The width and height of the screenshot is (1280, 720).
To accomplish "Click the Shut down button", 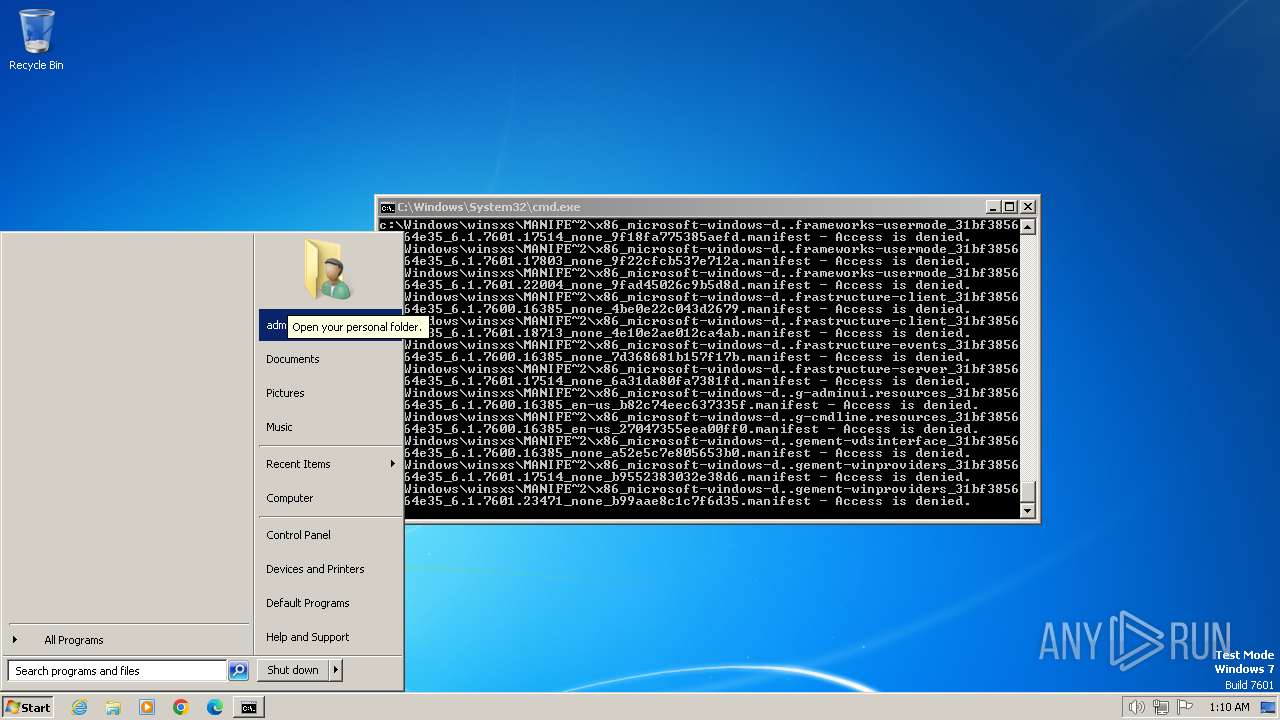I will pyautogui.click(x=293, y=670).
